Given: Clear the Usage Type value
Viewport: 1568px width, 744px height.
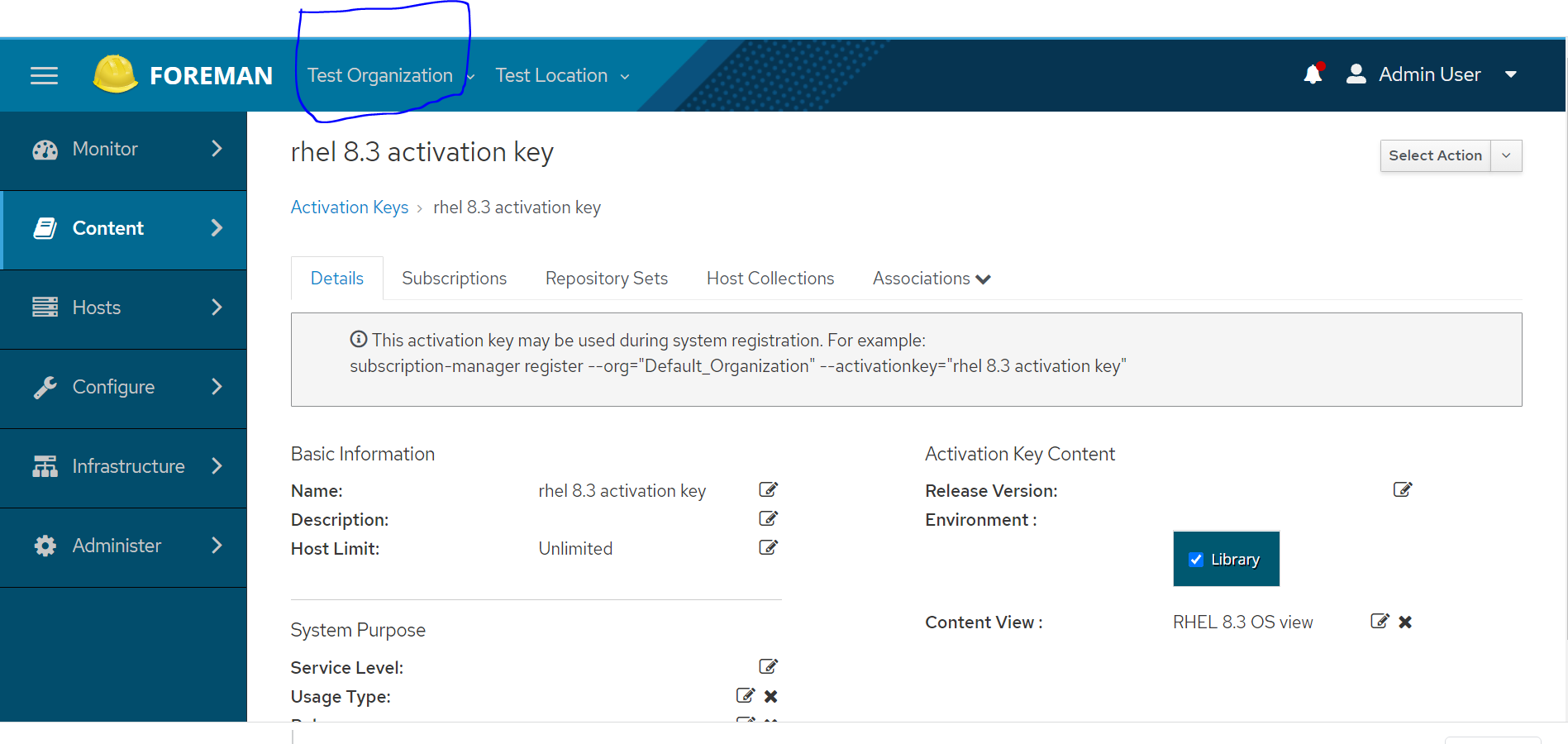Looking at the screenshot, I should click(770, 696).
